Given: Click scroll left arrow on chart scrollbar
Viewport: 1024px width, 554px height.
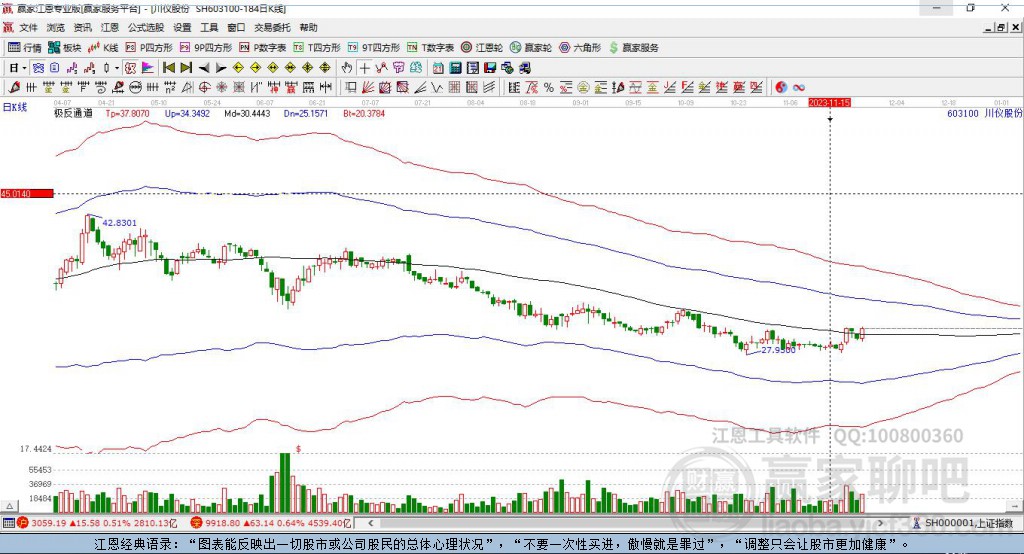Looking at the screenshot, I should click(370, 523).
